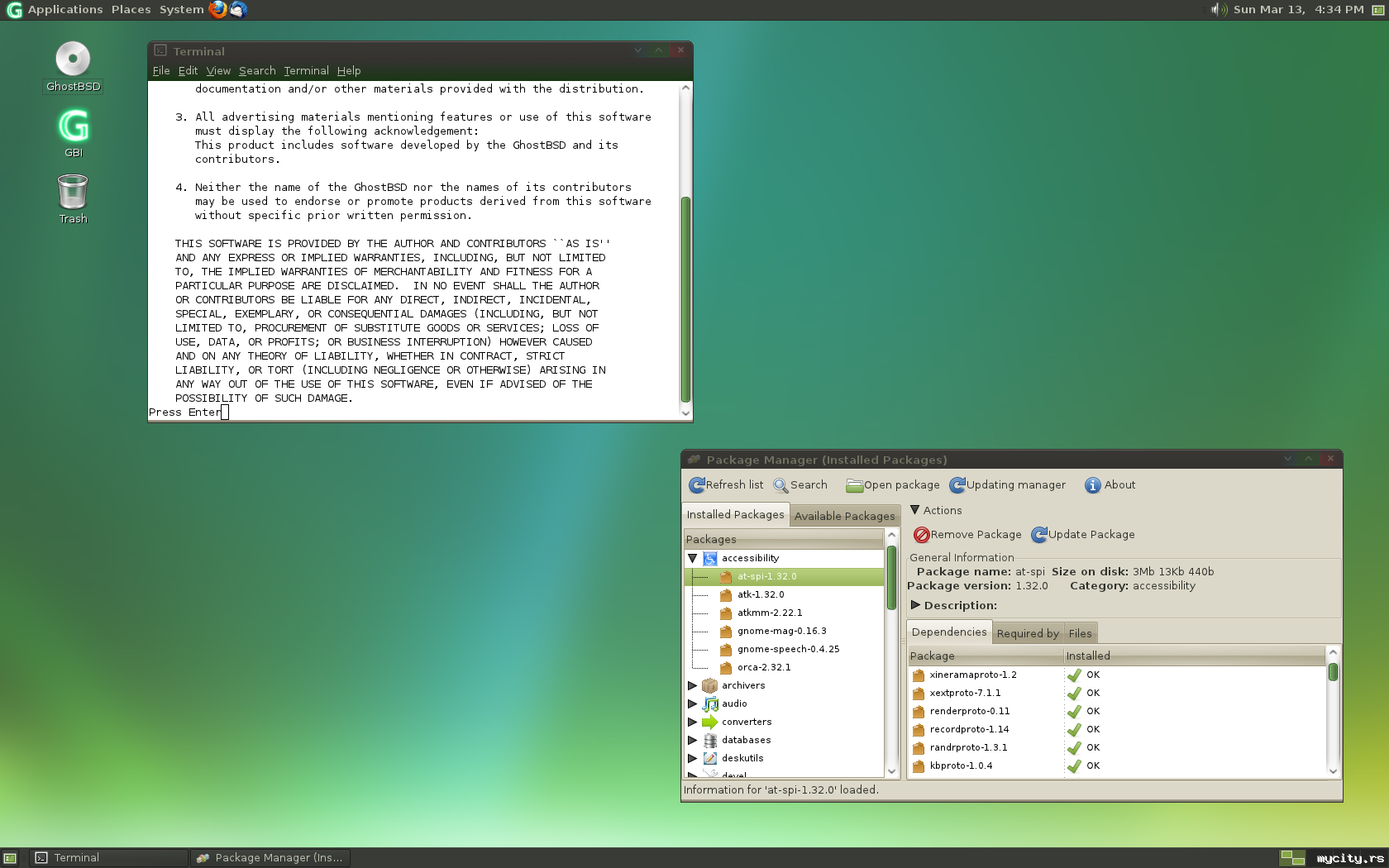
Task: Click the Search magnifier in Package Manager
Action: pyautogui.click(x=780, y=485)
